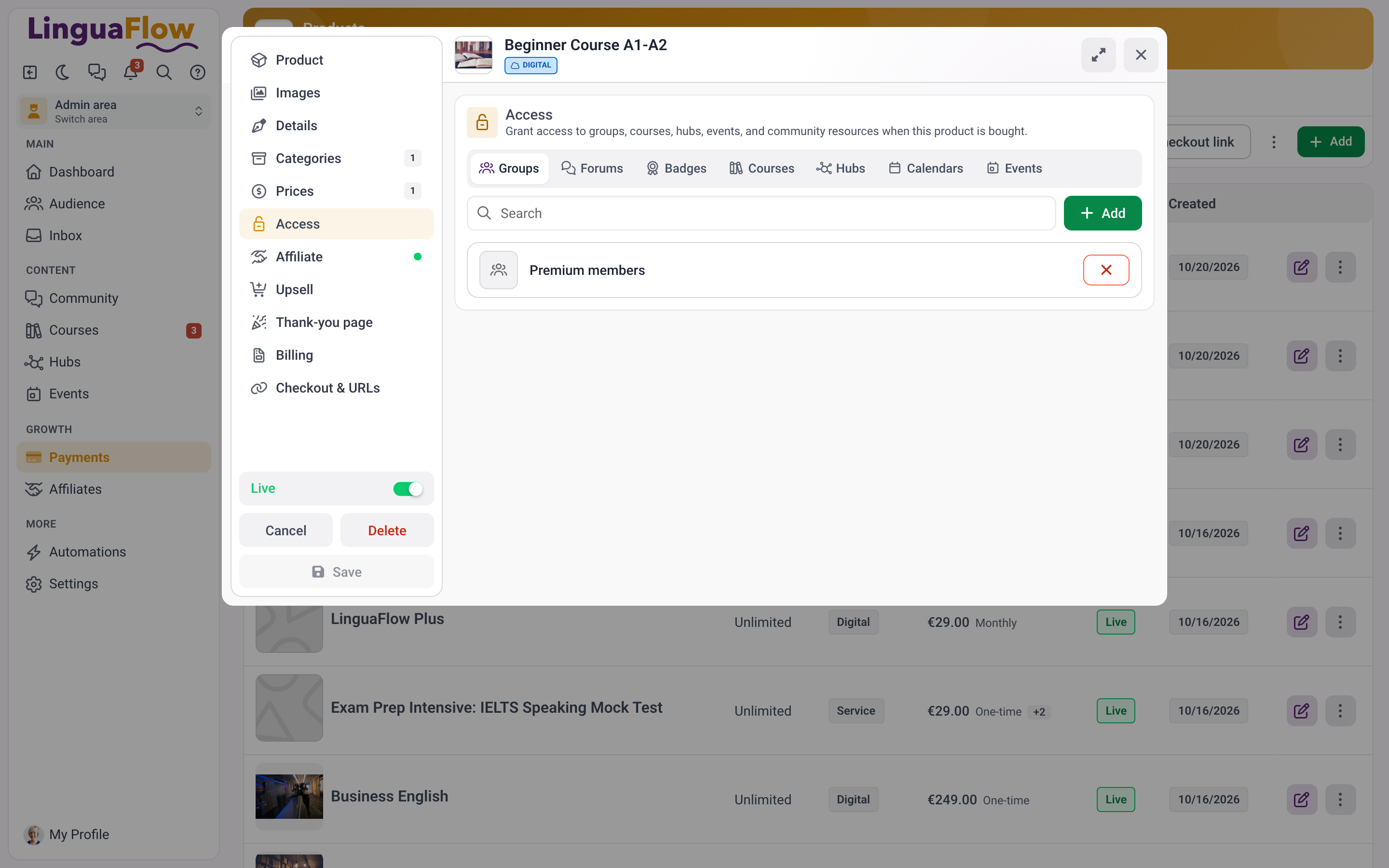Expand the Admin area switcher
Viewport: 1389px width, 868px height.
[114, 111]
